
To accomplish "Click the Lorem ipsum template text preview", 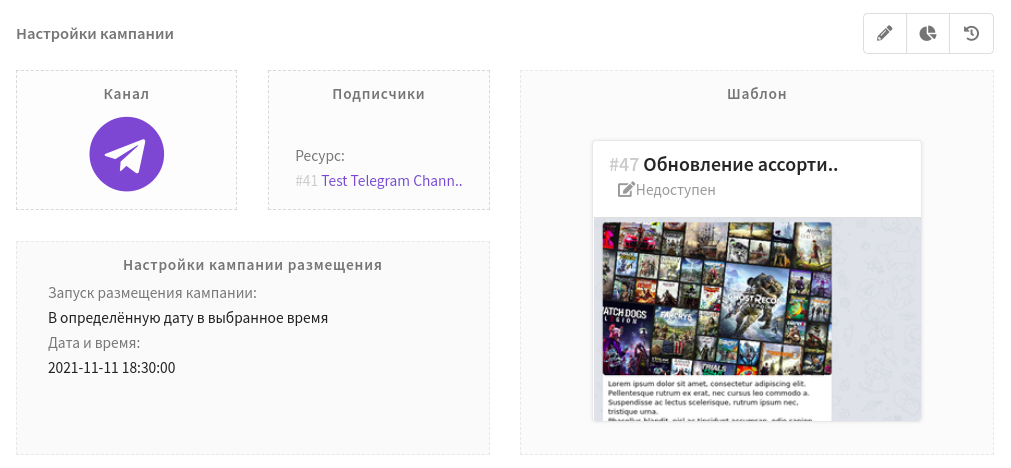I will (717, 400).
